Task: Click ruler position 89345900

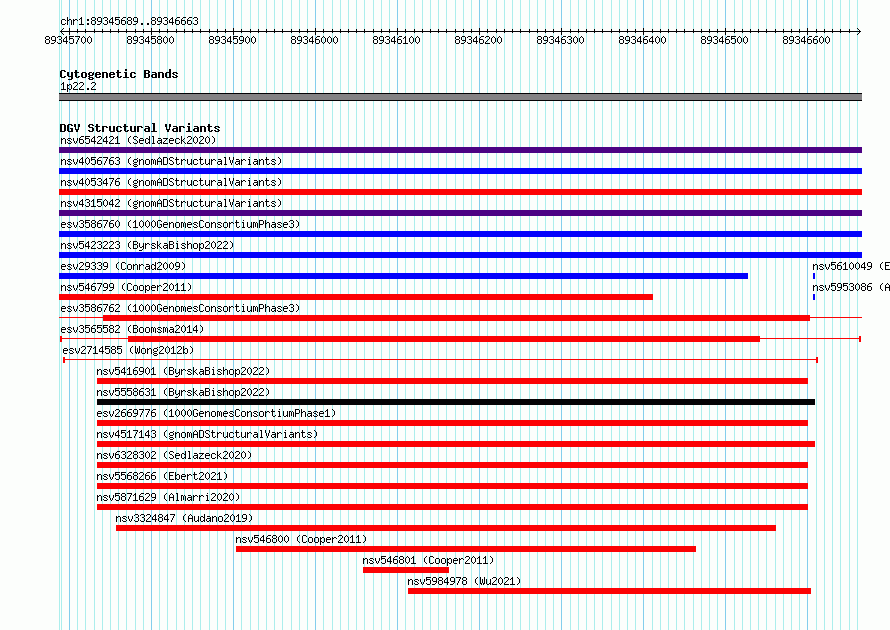Action: coord(232,40)
